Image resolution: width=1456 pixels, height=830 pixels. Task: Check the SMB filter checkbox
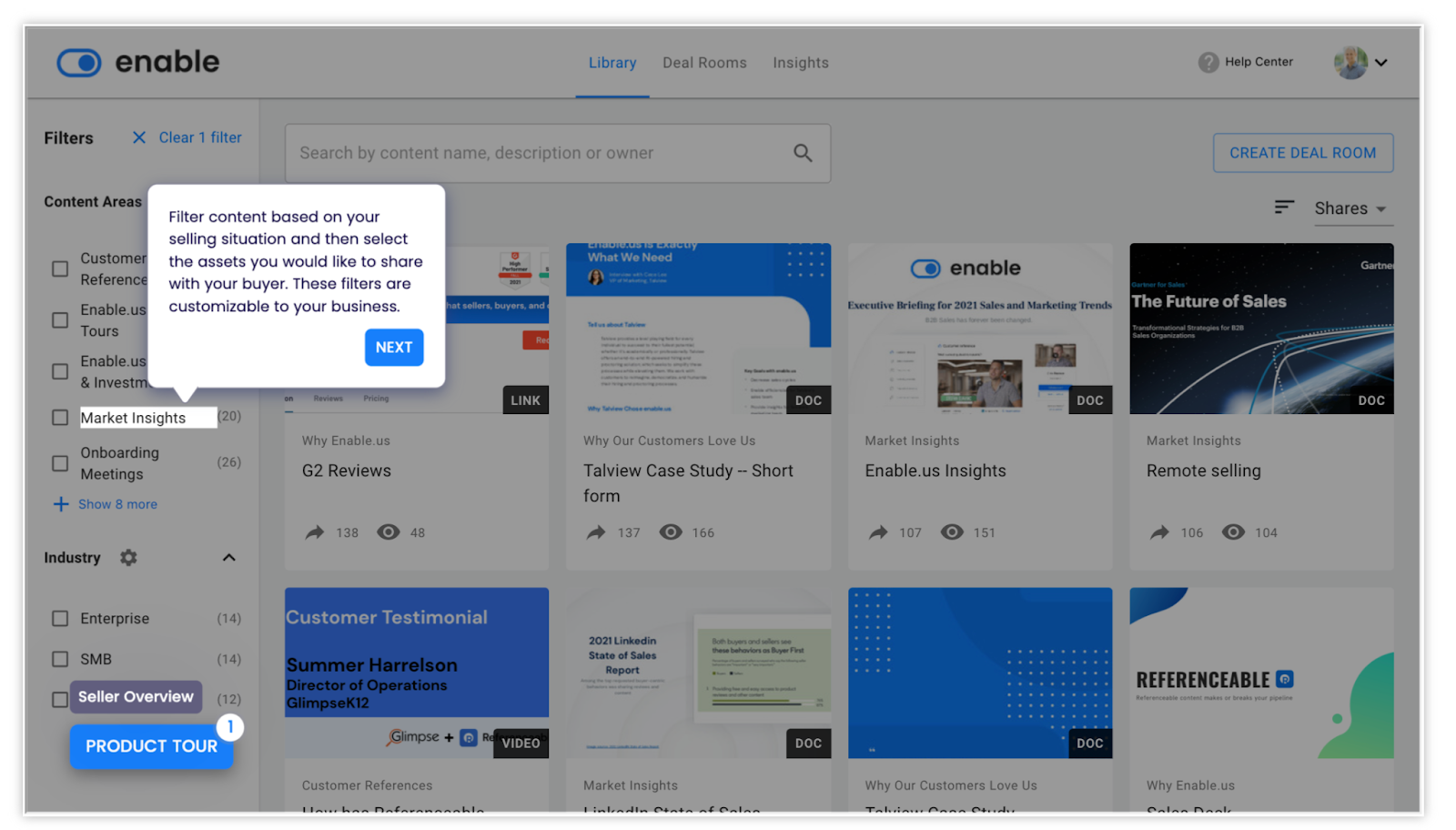coord(59,659)
